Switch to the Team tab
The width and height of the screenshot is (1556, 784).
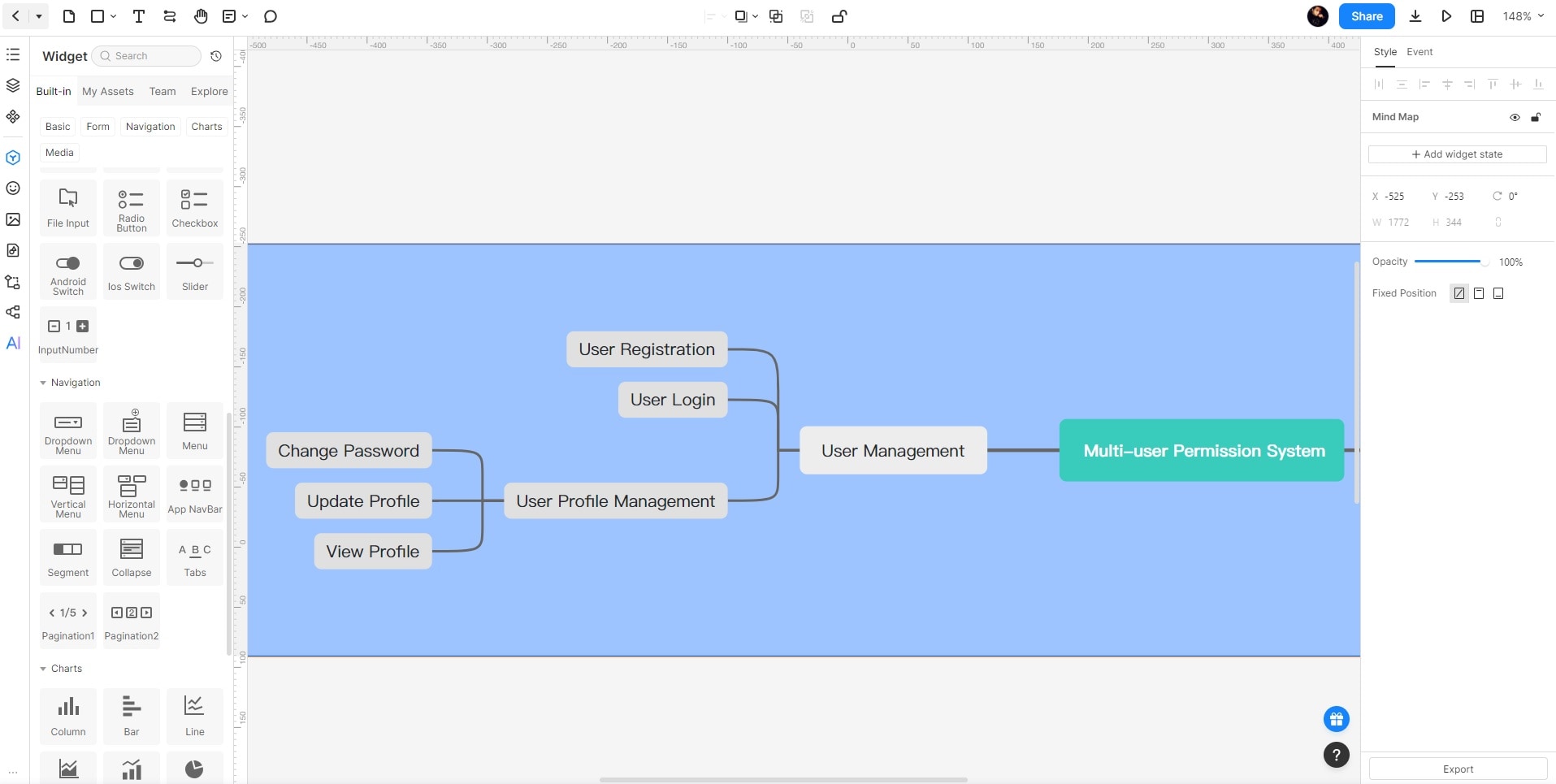(x=163, y=91)
